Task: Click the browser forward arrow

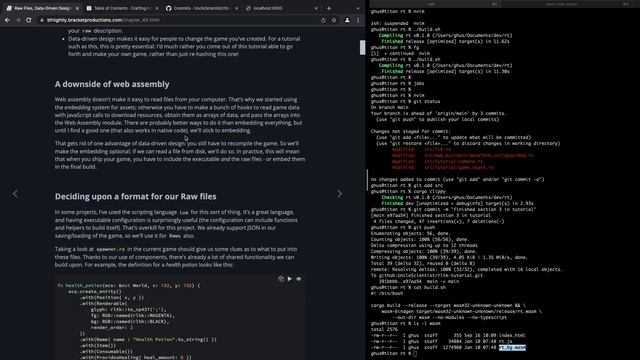Action: (x=18, y=20)
